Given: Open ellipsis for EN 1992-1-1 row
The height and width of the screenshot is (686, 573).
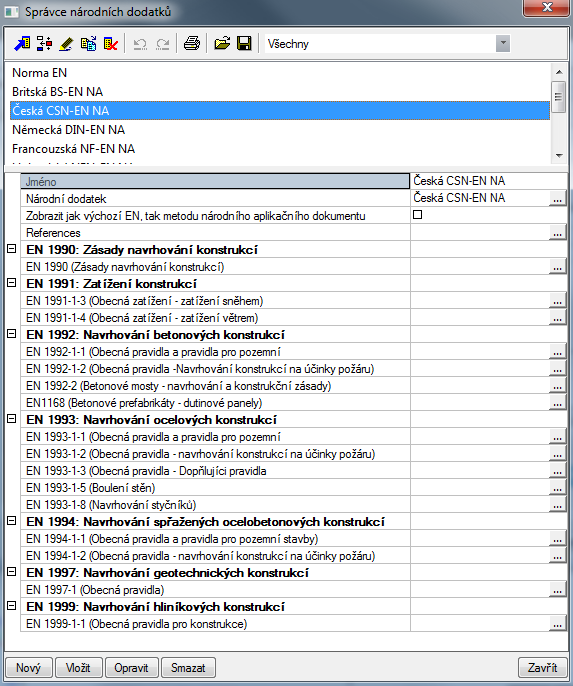Looking at the screenshot, I should click(557, 352).
